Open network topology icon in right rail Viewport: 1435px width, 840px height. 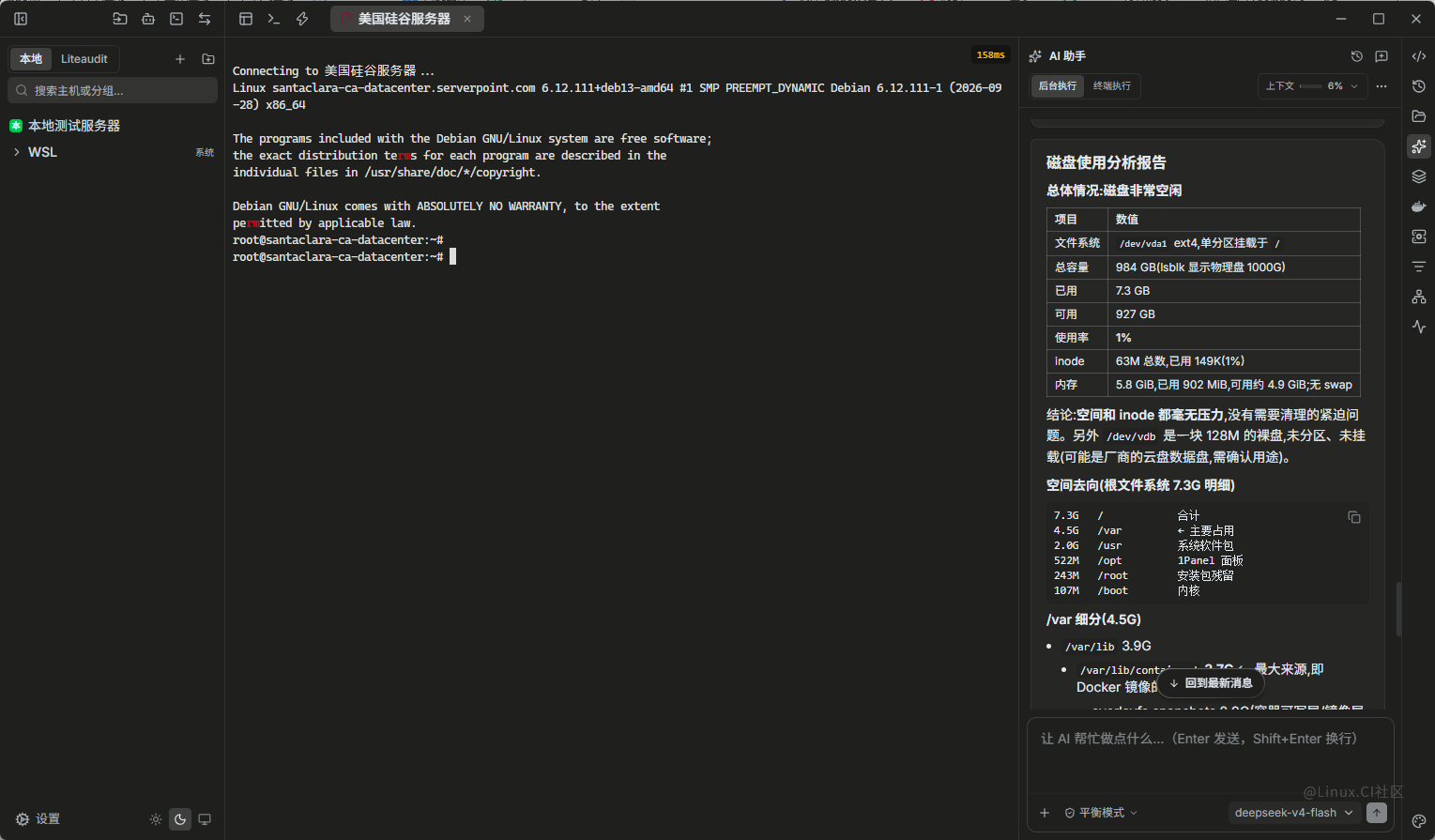[x=1419, y=297]
